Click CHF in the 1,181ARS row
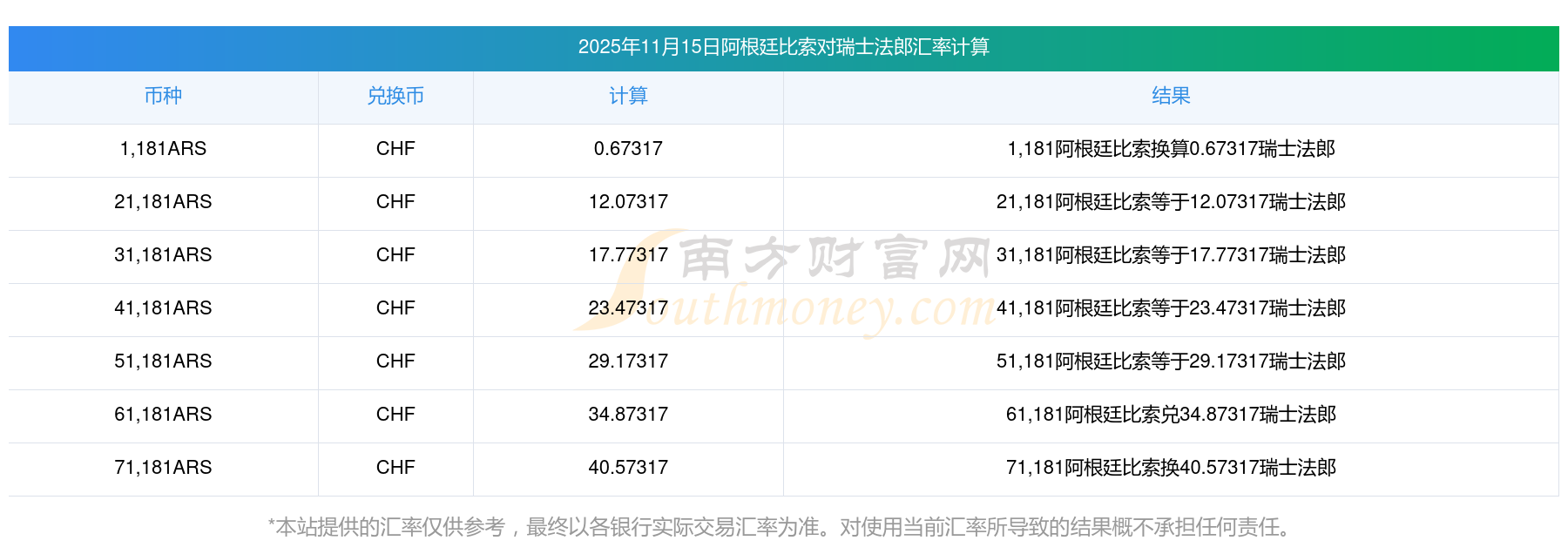This screenshot has width=1568, height=554. coord(395,149)
